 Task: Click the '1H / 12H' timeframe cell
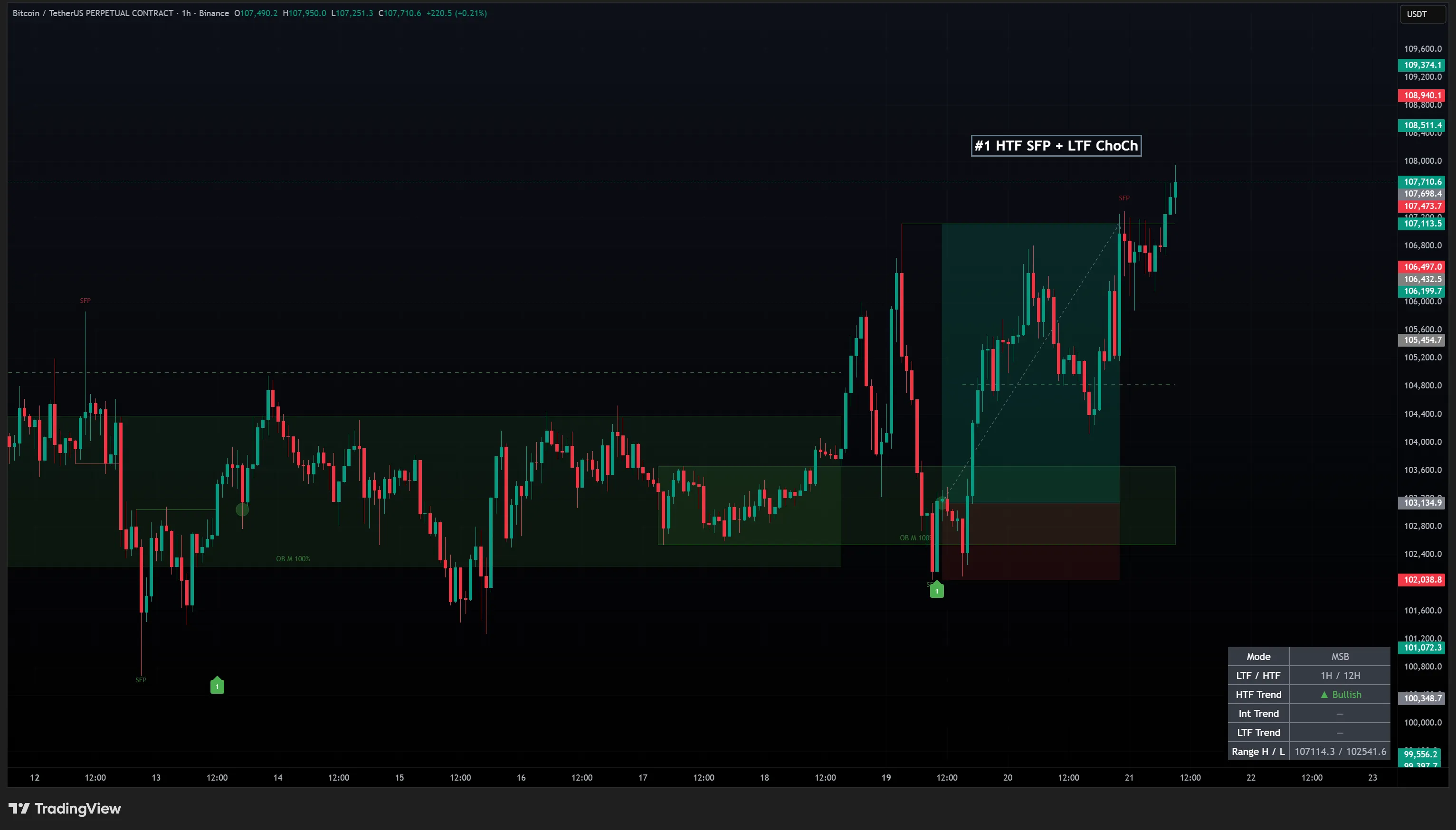[1340, 676]
